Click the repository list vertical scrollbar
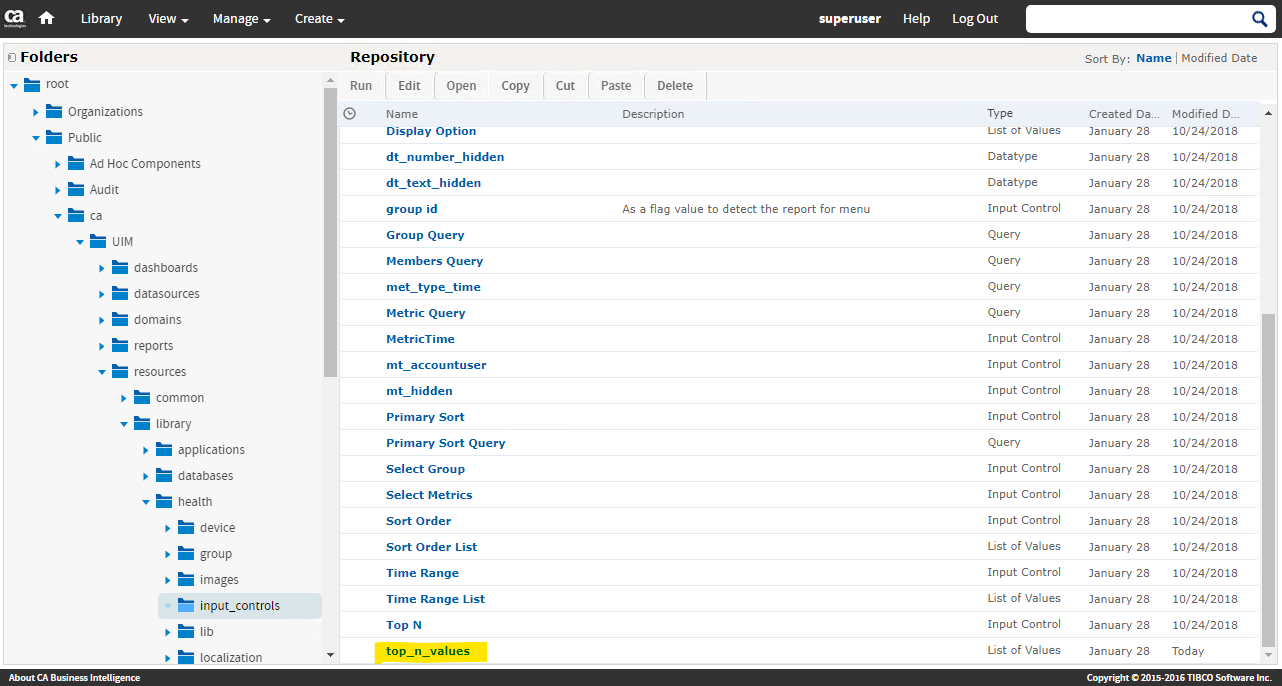The width and height of the screenshot is (1282, 686). (x=1269, y=480)
